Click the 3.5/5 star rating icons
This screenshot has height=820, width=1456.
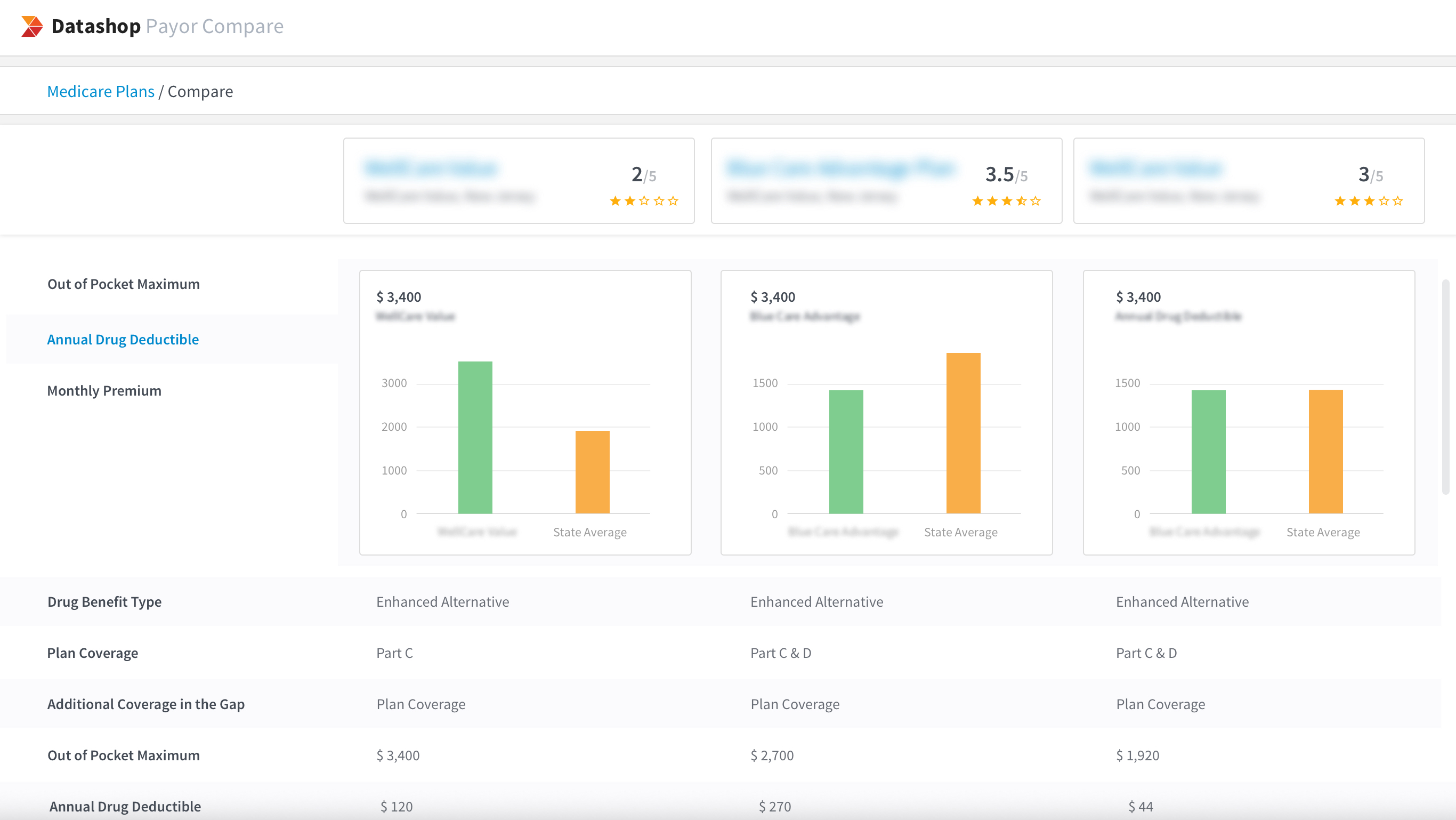click(x=1006, y=201)
